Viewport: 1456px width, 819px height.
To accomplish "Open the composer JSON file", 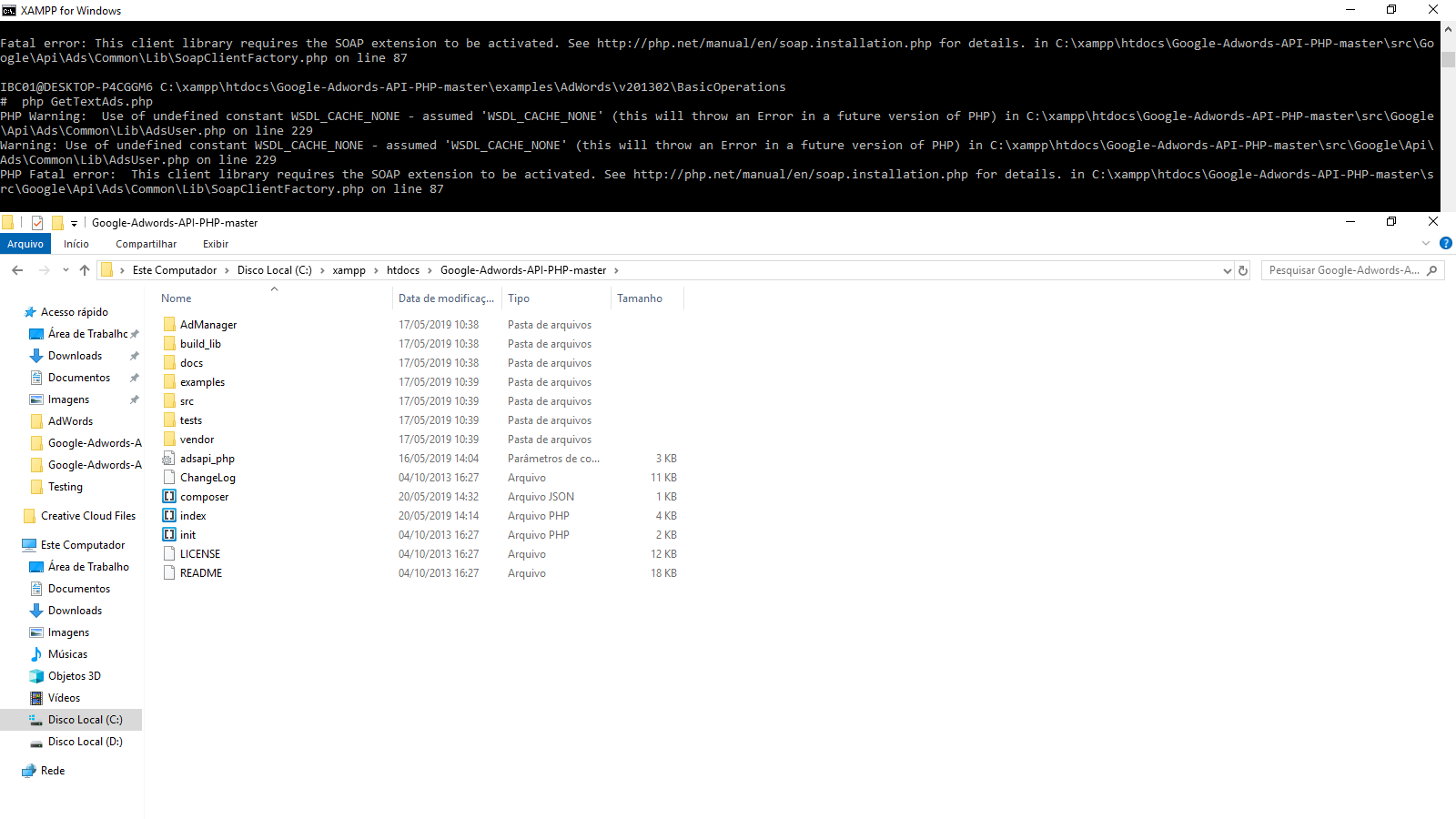I will tap(202, 496).
